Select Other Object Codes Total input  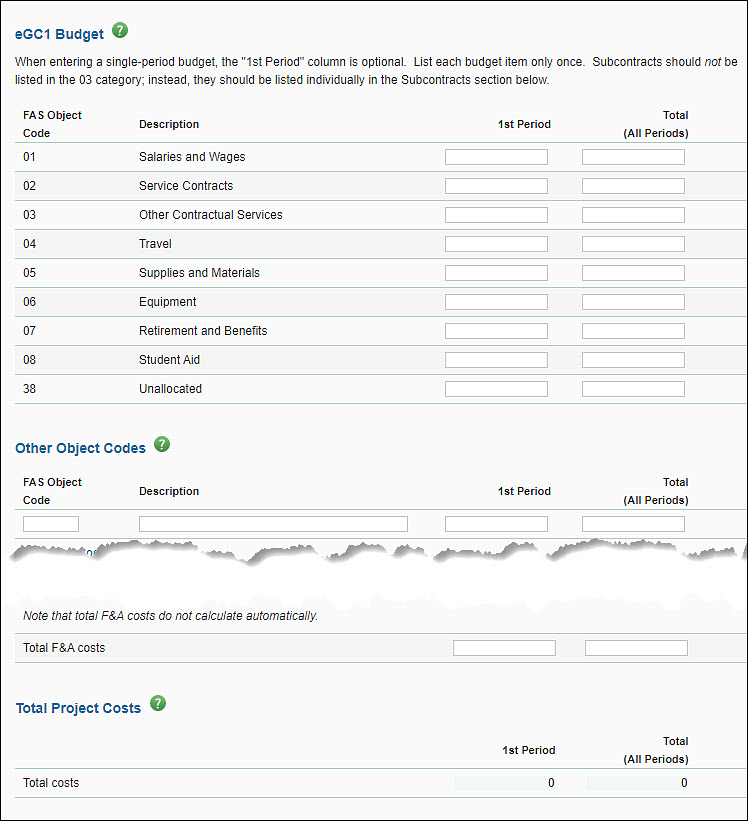[x=633, y=524]
